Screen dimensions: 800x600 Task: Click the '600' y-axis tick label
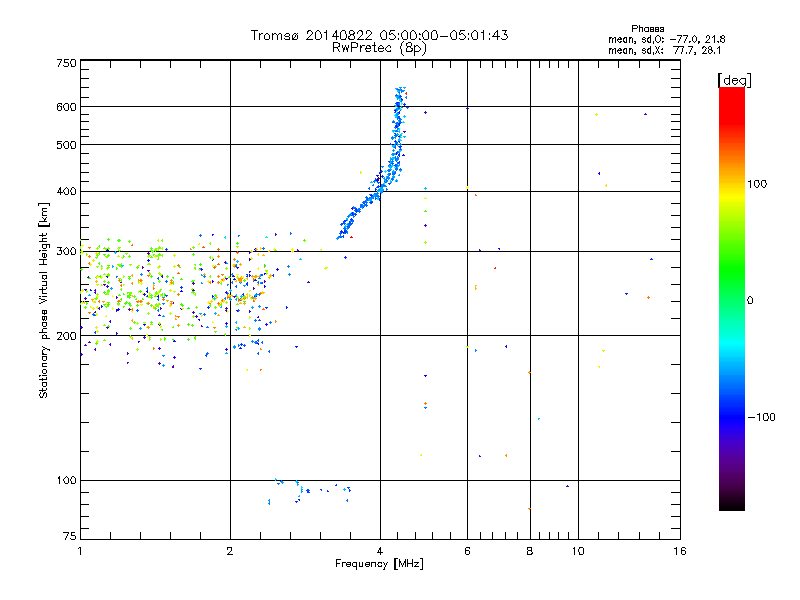(66, 107)
